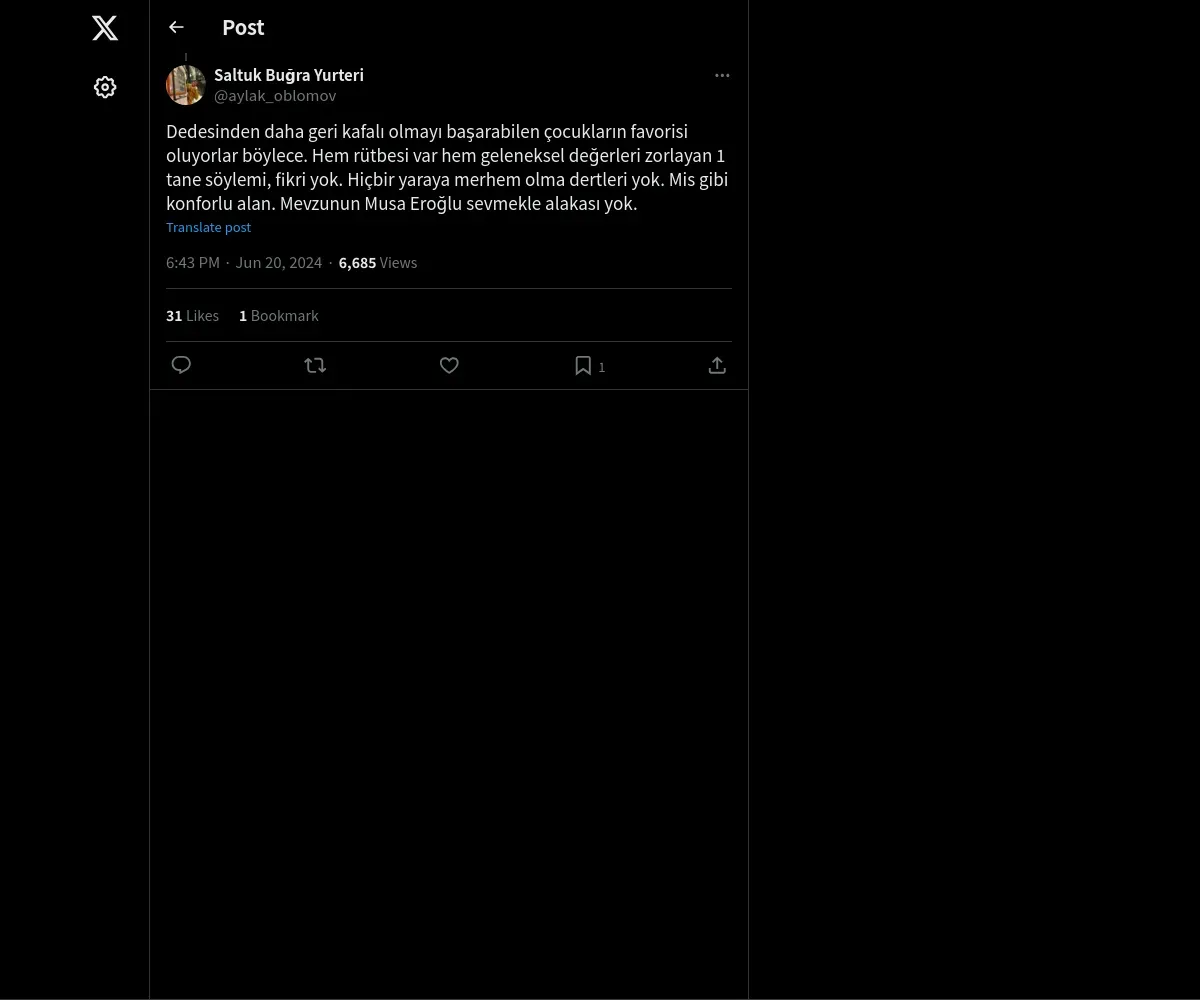Screen dimensions: 1200x1000
Task: Click the Translate post link
Action: [x=208, y=227]
